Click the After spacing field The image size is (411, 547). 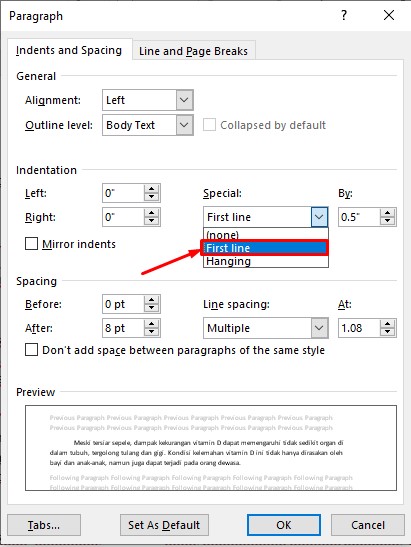pyautogui.click(x=123, y=328)
